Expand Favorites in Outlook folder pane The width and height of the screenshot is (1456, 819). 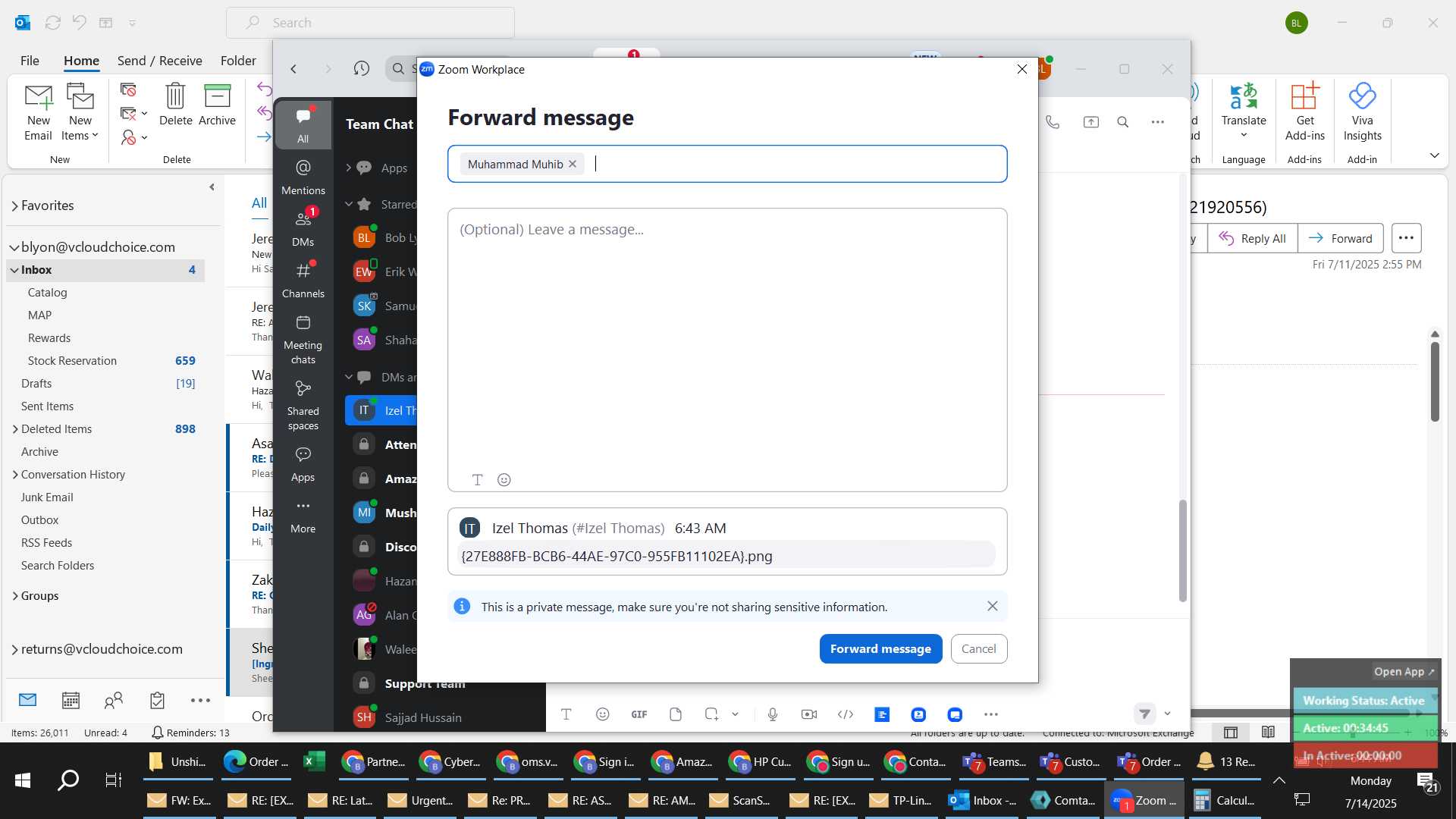[x=14, y=206]
